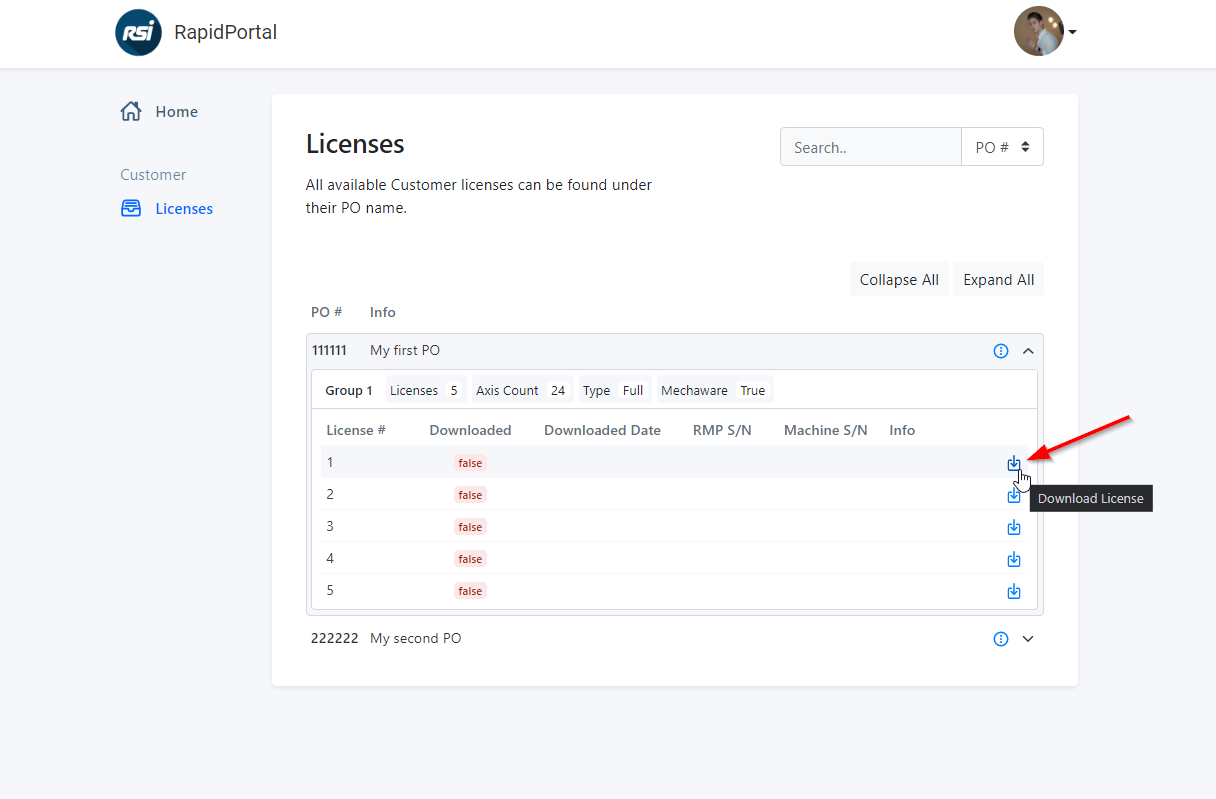Click the RapidPortal brand title

(226, 32)
